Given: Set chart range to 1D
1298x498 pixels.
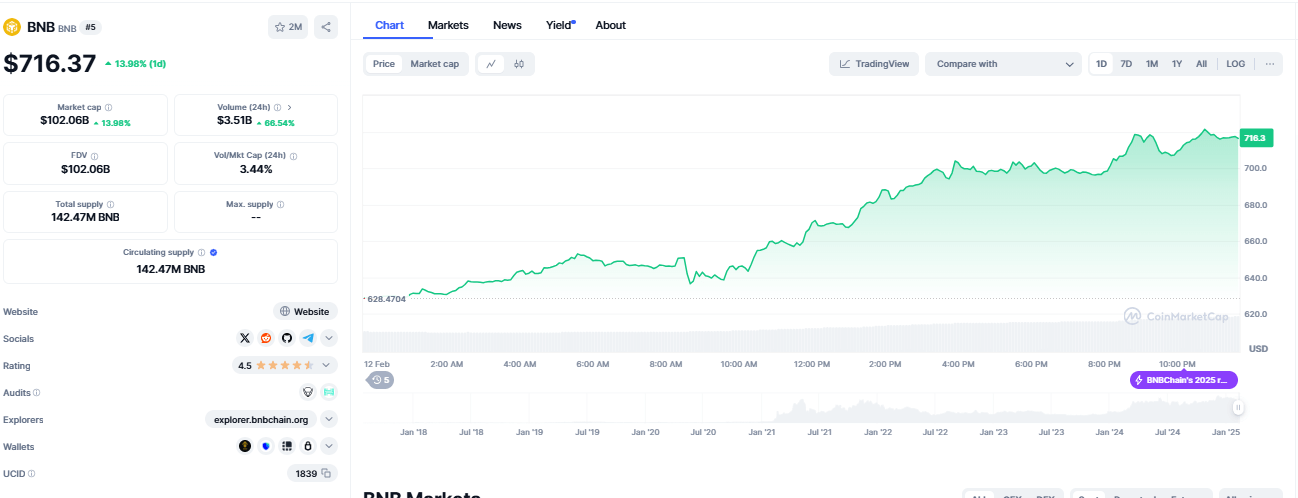Looking at the screenshot, I should pos(1101,64).
